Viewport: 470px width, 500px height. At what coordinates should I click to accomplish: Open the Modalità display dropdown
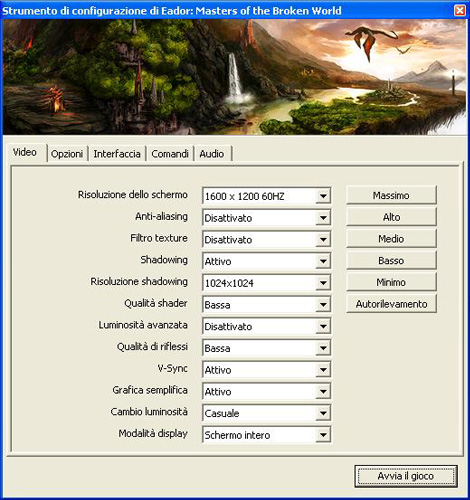click(x=267, y=434)
